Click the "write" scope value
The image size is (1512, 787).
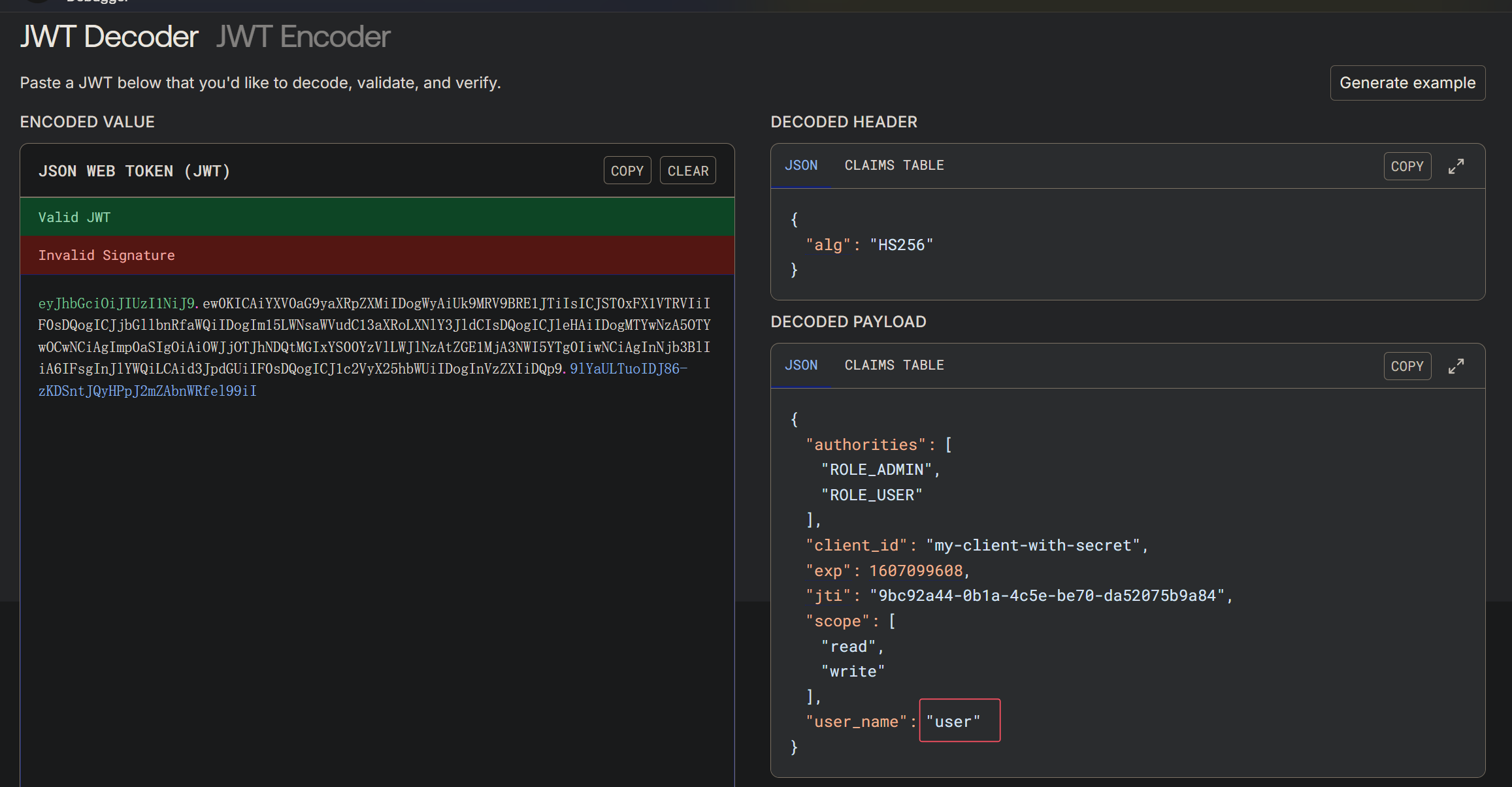853,671
